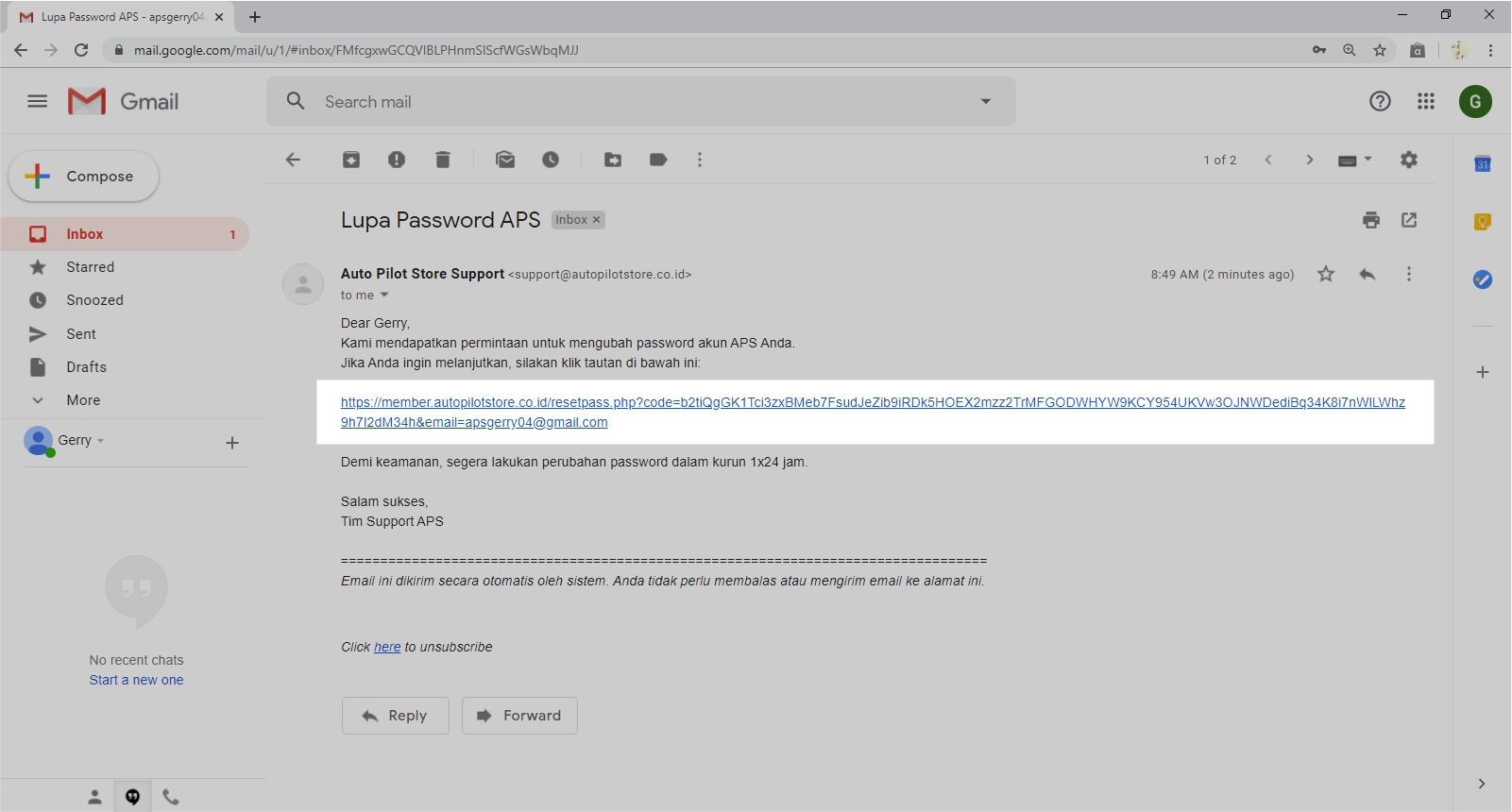Click the Forward button below the email
Viewport: 1512px width, 812px height.
click(x=519, y=716)
